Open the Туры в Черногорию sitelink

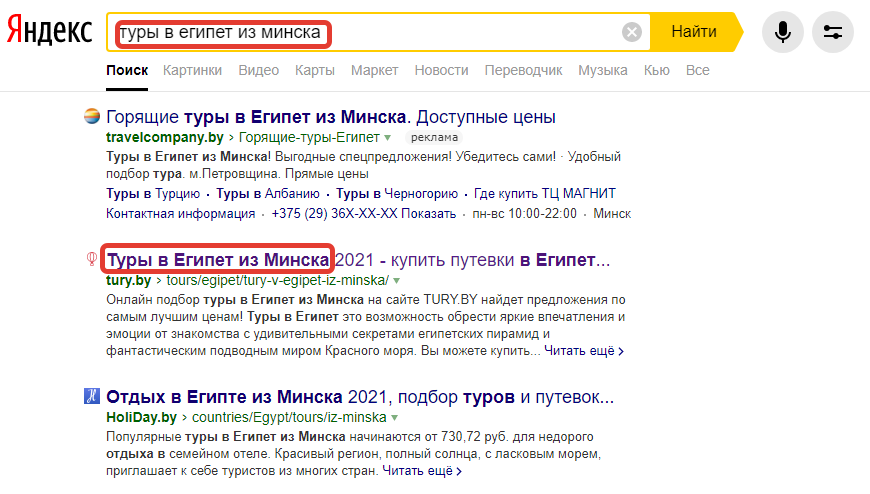[397, 194]
